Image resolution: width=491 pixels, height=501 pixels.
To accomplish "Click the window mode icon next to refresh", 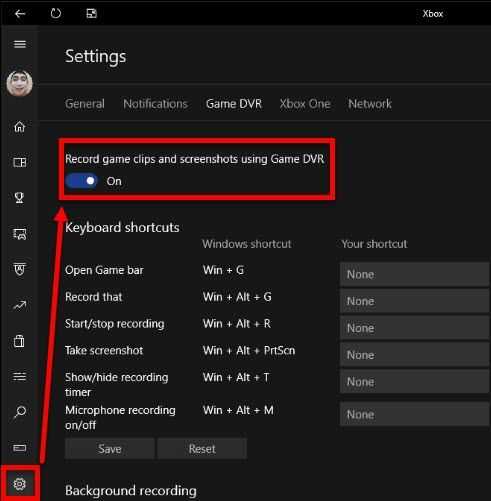I will point(91,13).
